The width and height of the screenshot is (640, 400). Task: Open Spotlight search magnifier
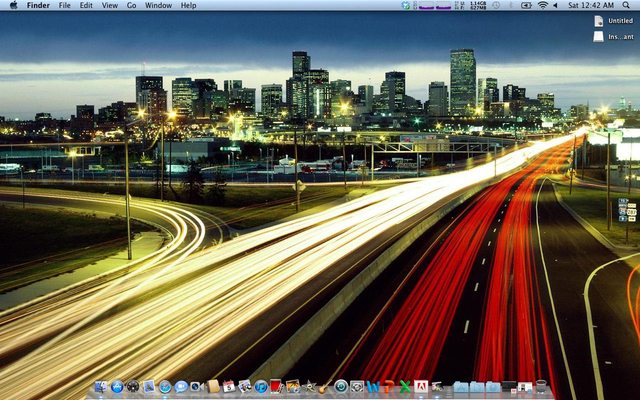click(x=628, y=5)
